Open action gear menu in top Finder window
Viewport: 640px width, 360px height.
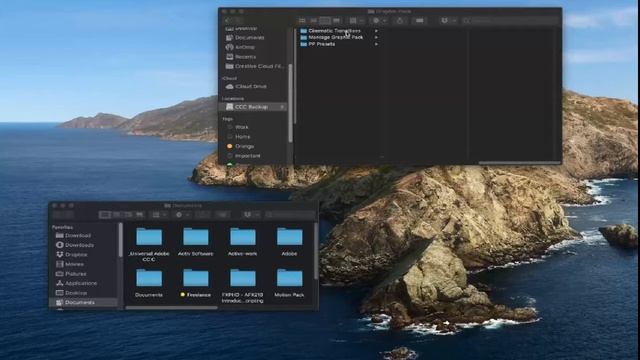379,20
